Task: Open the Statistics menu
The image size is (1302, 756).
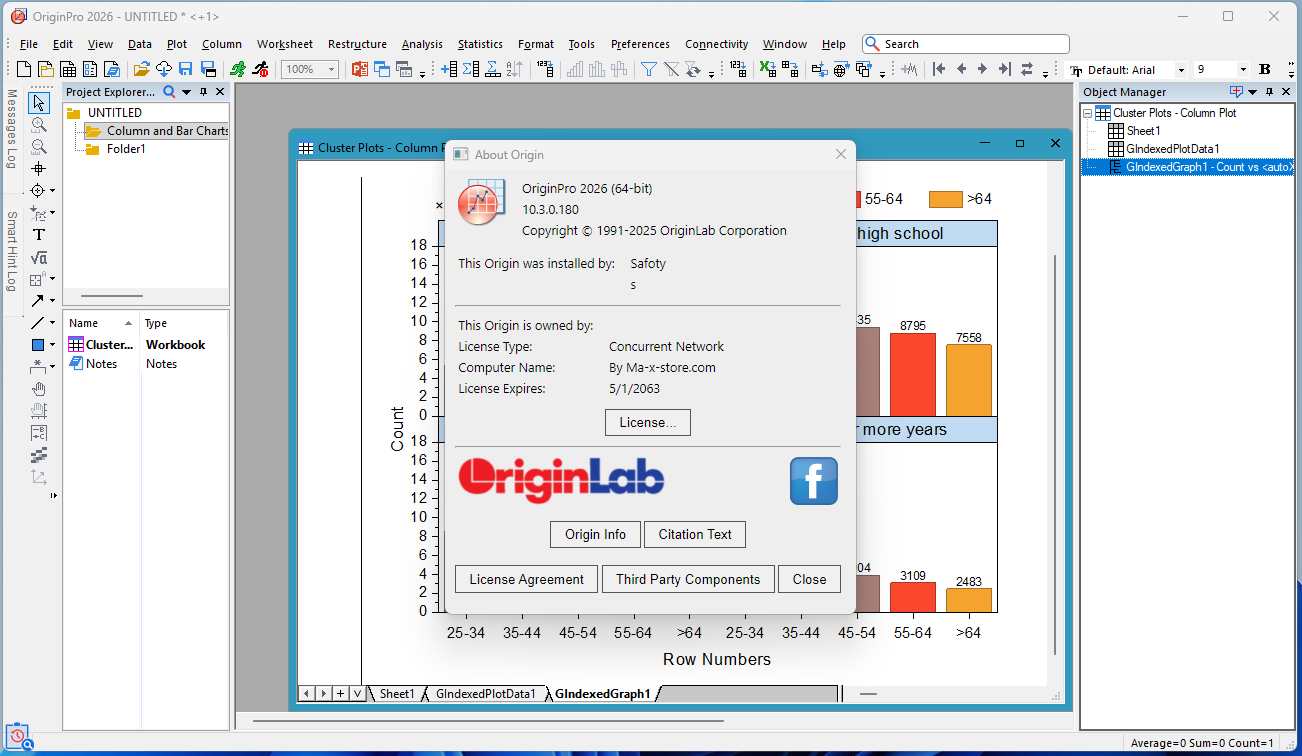Action: [x=480, y=44]
